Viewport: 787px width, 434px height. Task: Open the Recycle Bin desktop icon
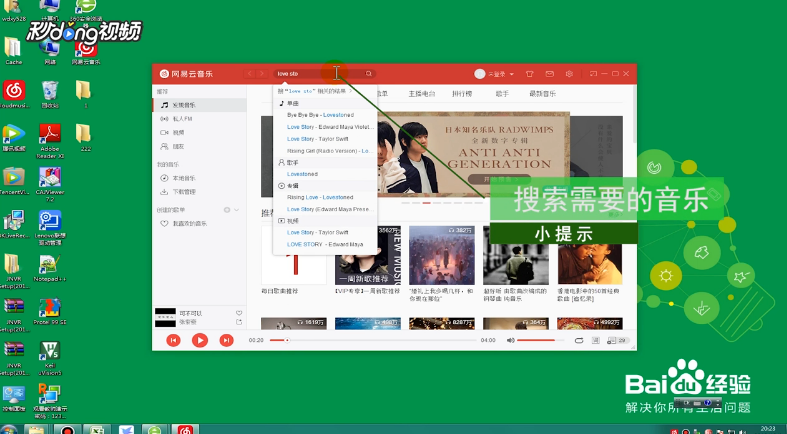tap(50, 94)
